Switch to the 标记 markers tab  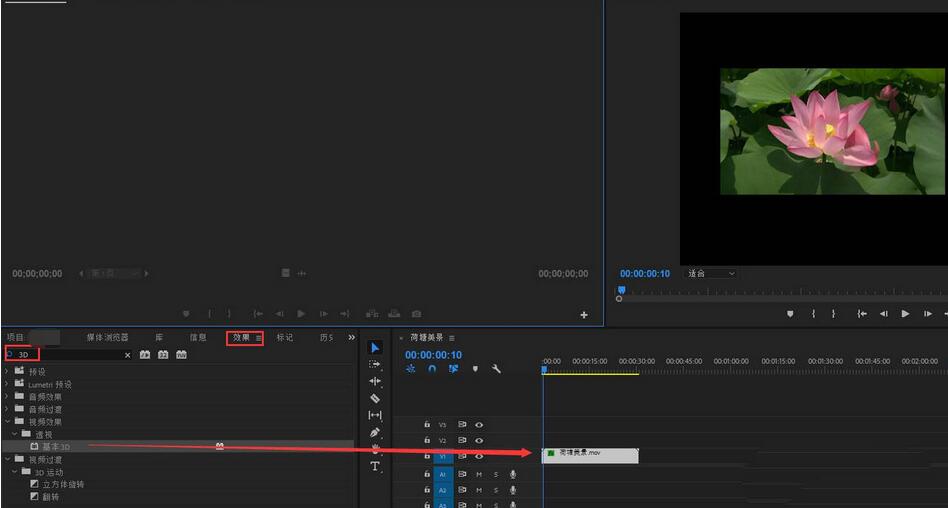285,337
